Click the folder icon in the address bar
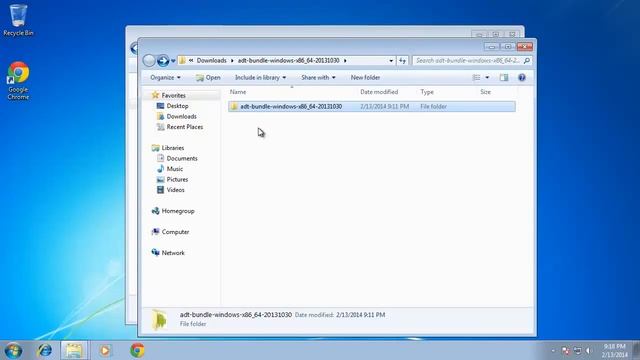The width and height of the screenshot is (640, 360). [x=182, y=60]
